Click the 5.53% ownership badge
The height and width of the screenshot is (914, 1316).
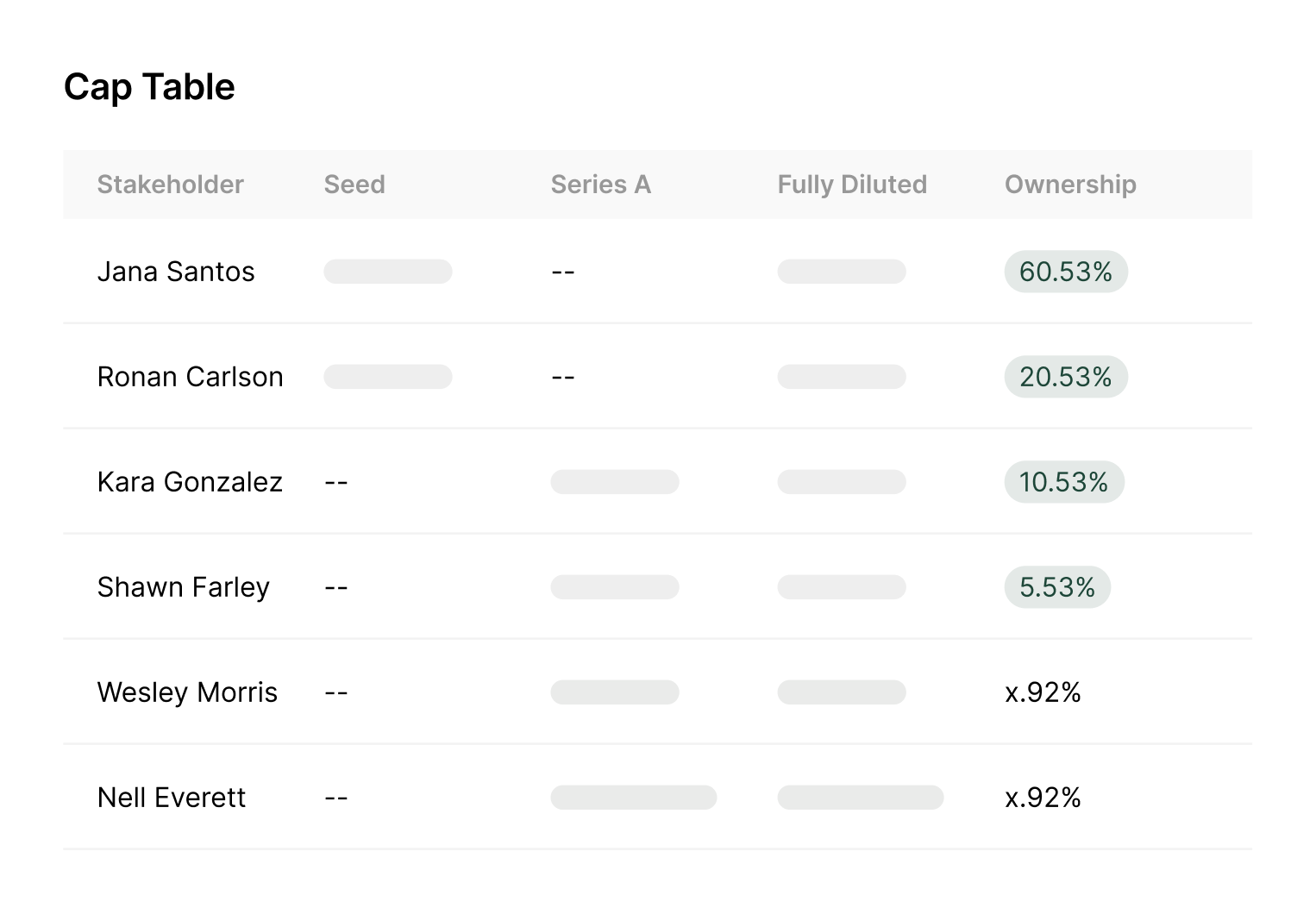tap(1056, 587)
